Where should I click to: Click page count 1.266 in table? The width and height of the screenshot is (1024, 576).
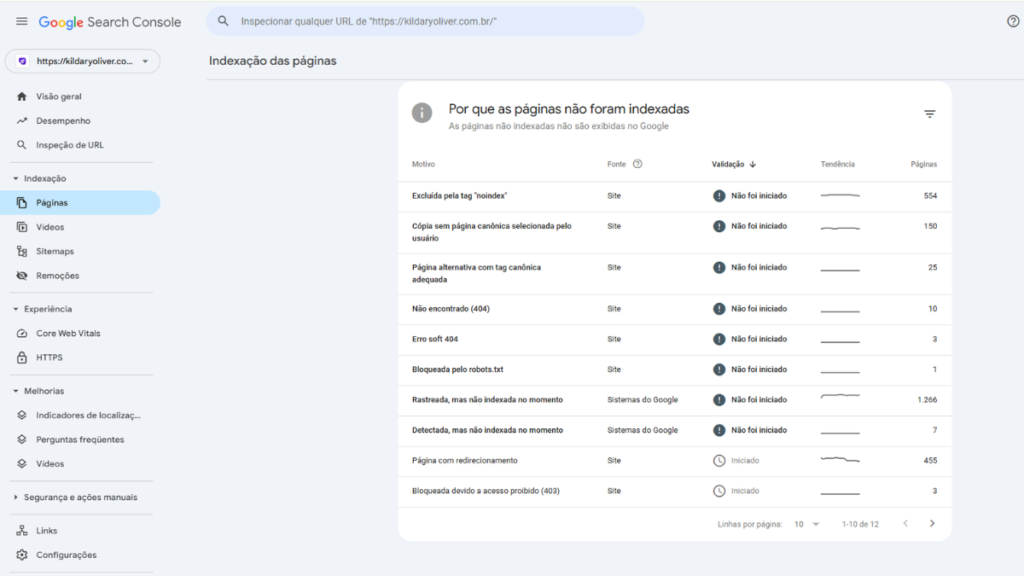[927, 400]
